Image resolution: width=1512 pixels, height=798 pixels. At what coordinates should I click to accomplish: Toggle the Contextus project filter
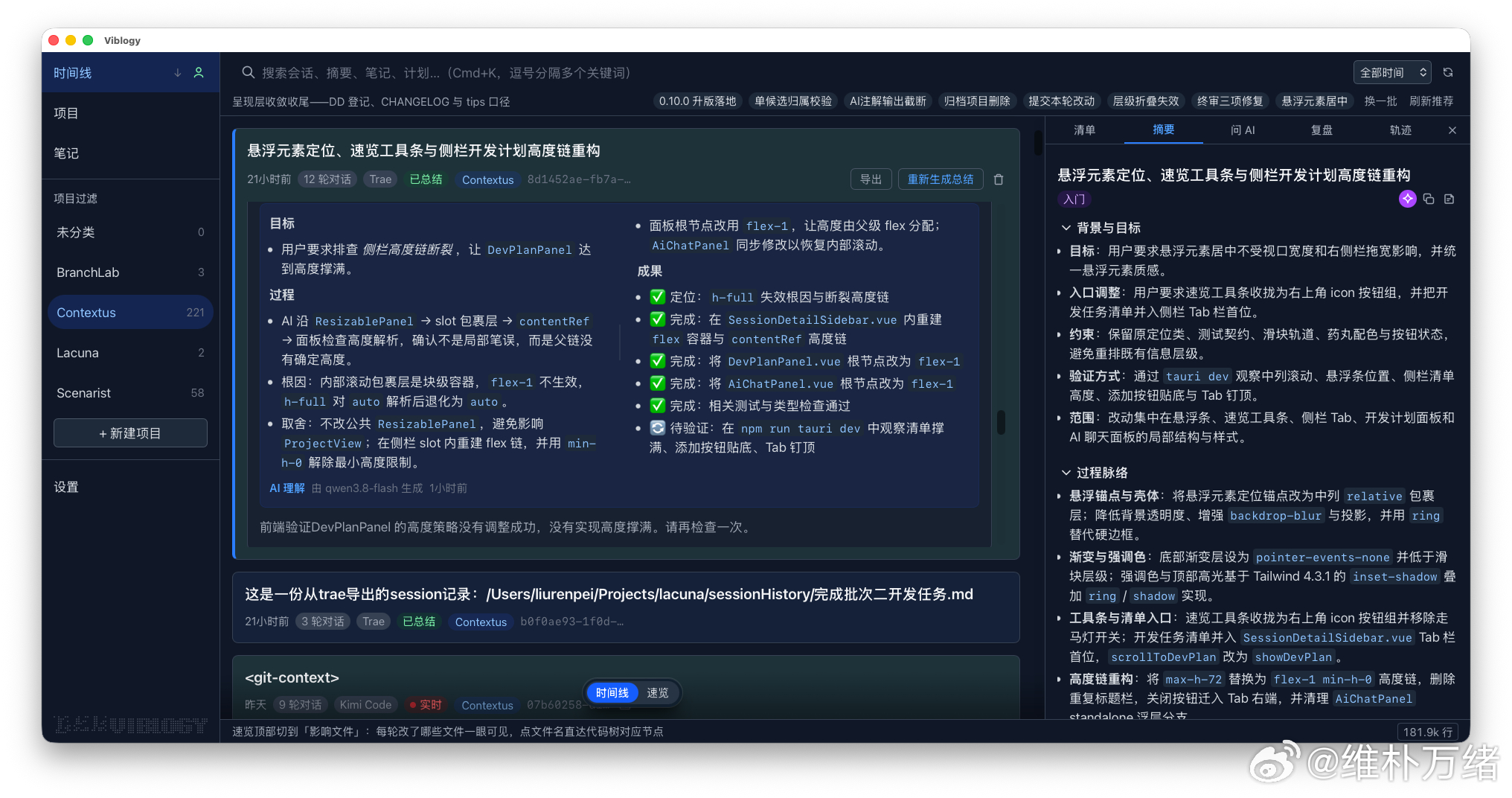[x=130, y=313]
